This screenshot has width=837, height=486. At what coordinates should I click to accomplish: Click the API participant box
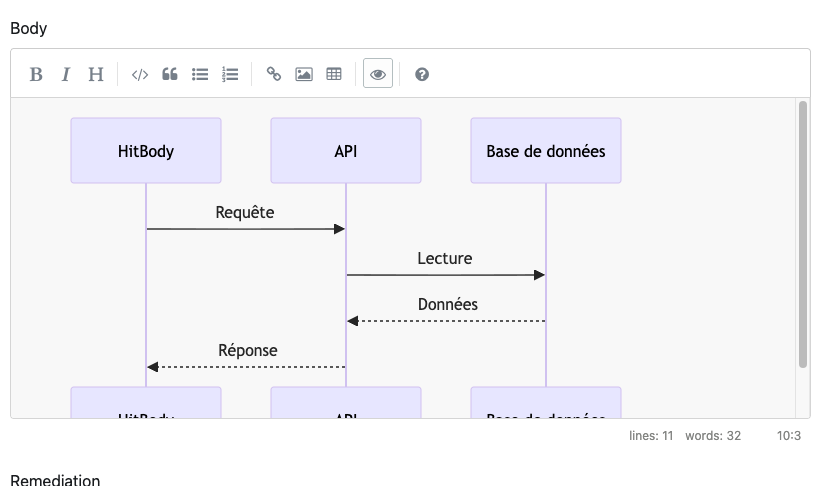tap(346, 151)
